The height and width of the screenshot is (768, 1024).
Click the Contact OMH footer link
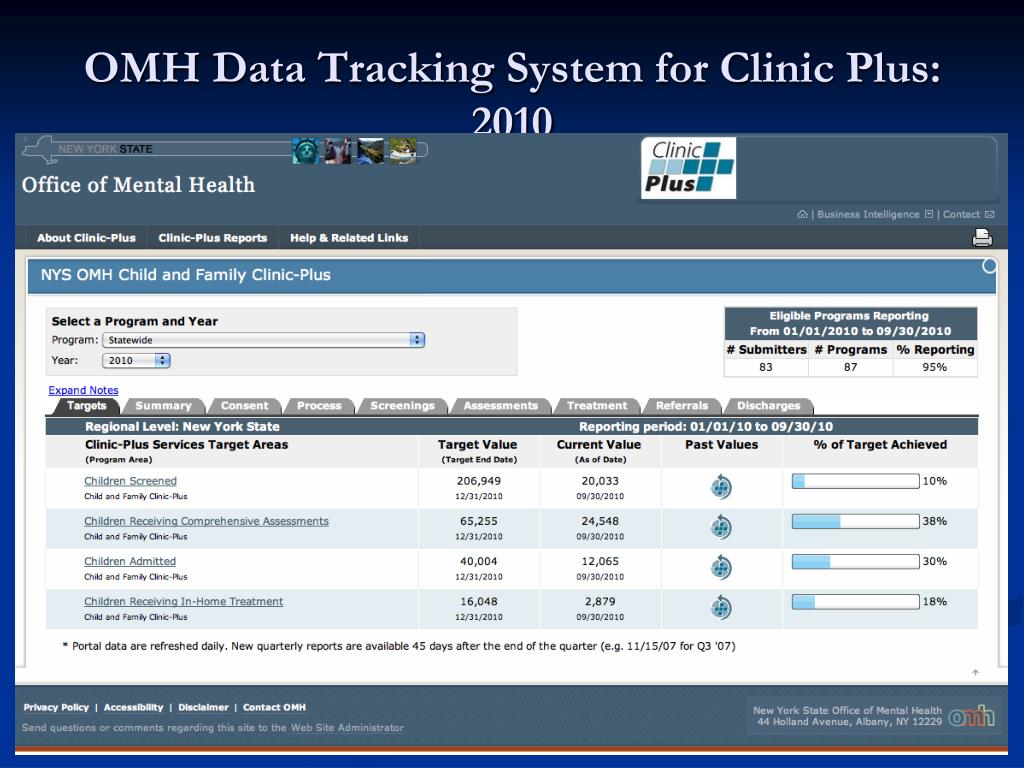[x=274, y=707]
